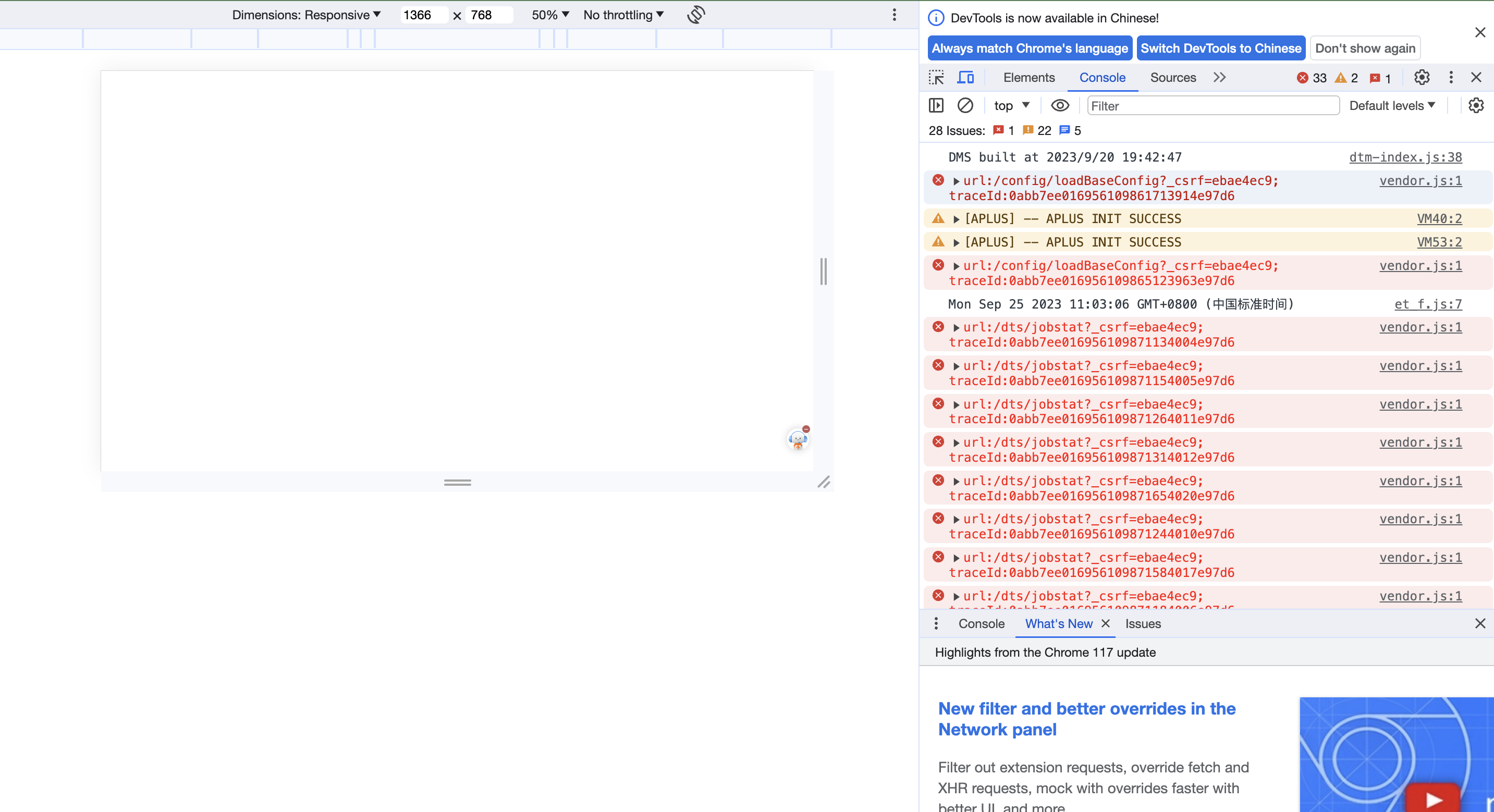The height and width of the screenshot is (812, 1494).
Task: Click Don't show again button
Action: click(x=1365, y=48)
